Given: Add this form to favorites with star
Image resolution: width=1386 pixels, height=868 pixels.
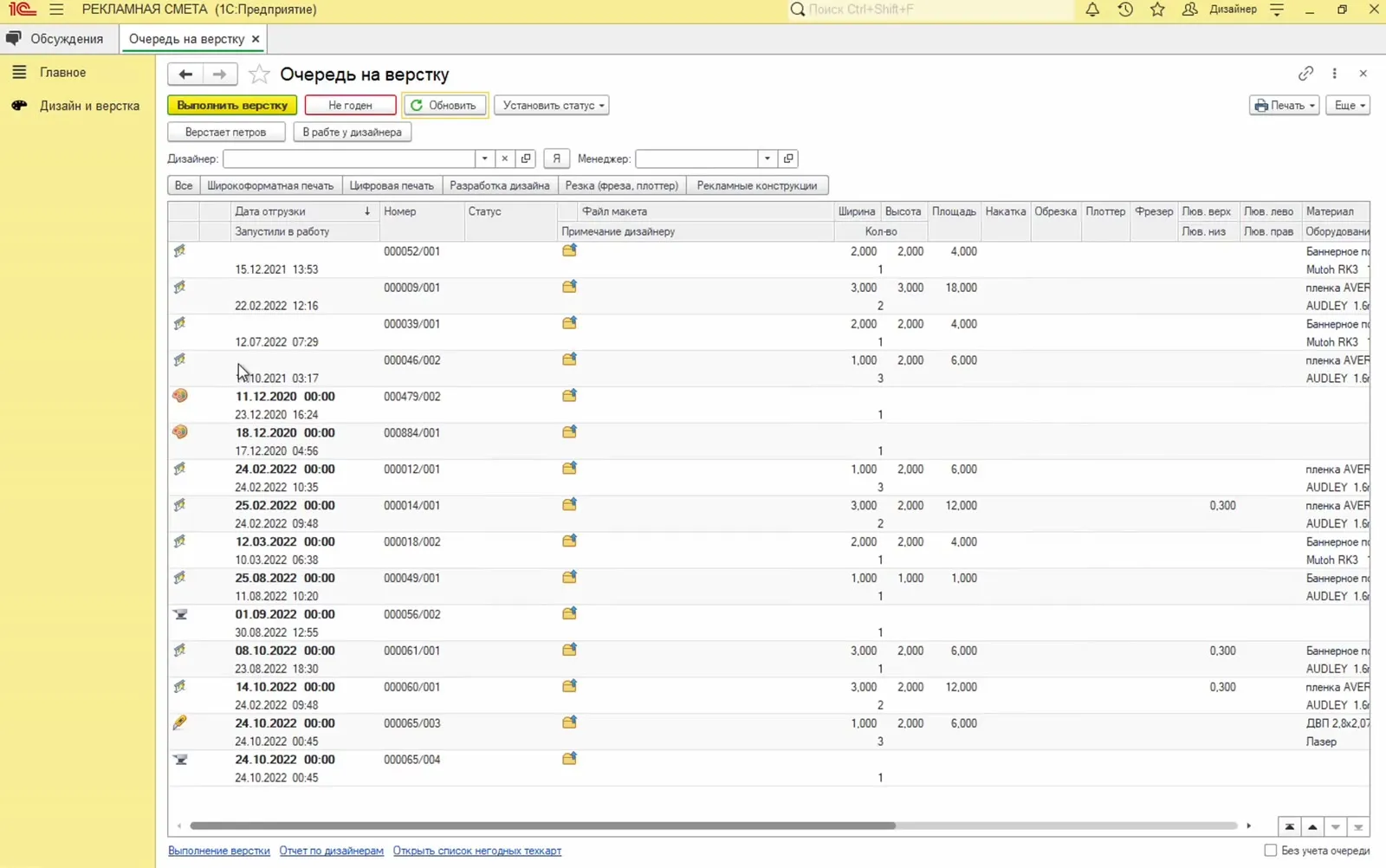Looking at the screenshot, I should pos(259,74).
